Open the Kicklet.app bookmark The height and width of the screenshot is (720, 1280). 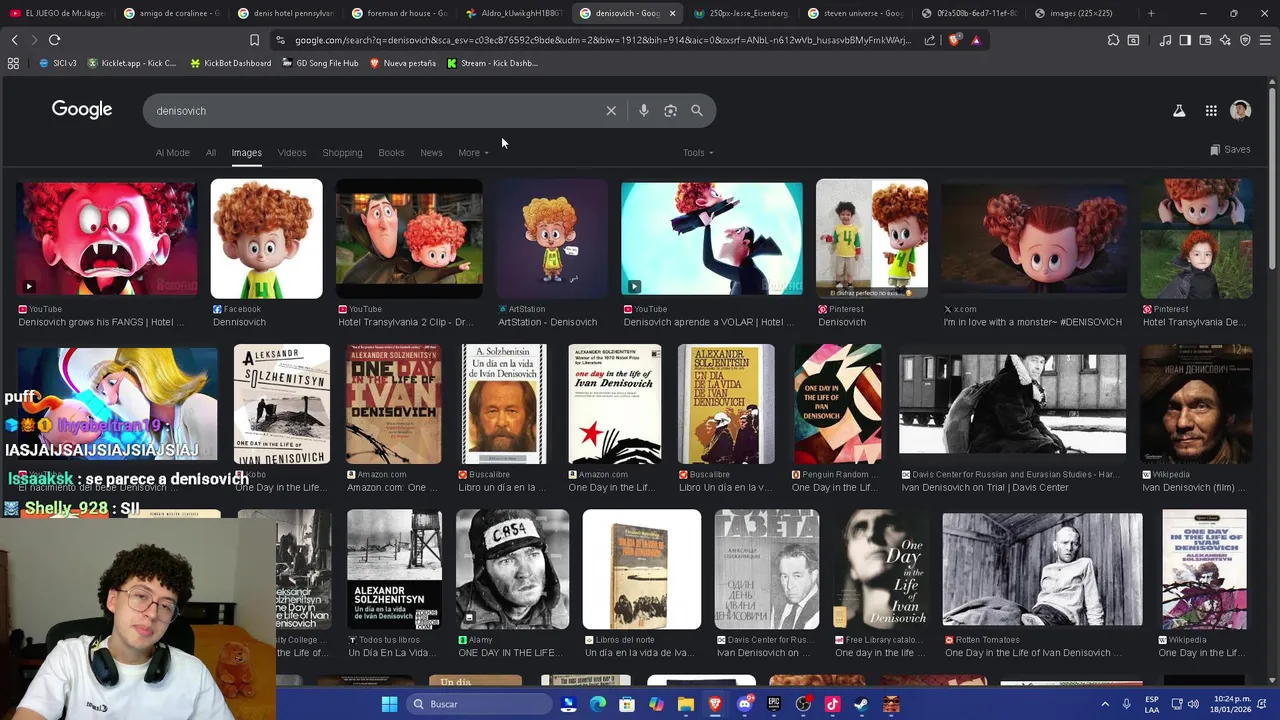click(x=132, y=63)
